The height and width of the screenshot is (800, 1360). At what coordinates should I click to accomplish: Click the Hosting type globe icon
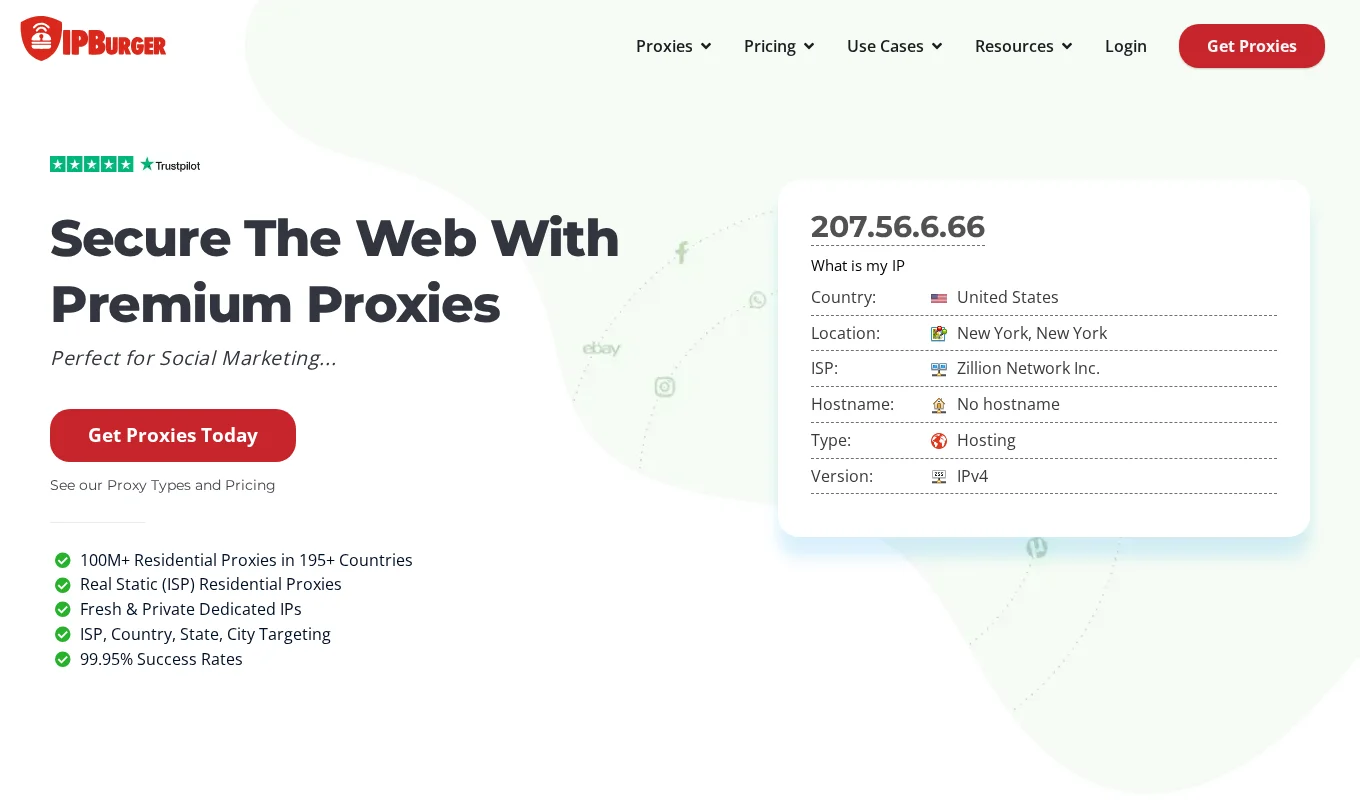938,441
